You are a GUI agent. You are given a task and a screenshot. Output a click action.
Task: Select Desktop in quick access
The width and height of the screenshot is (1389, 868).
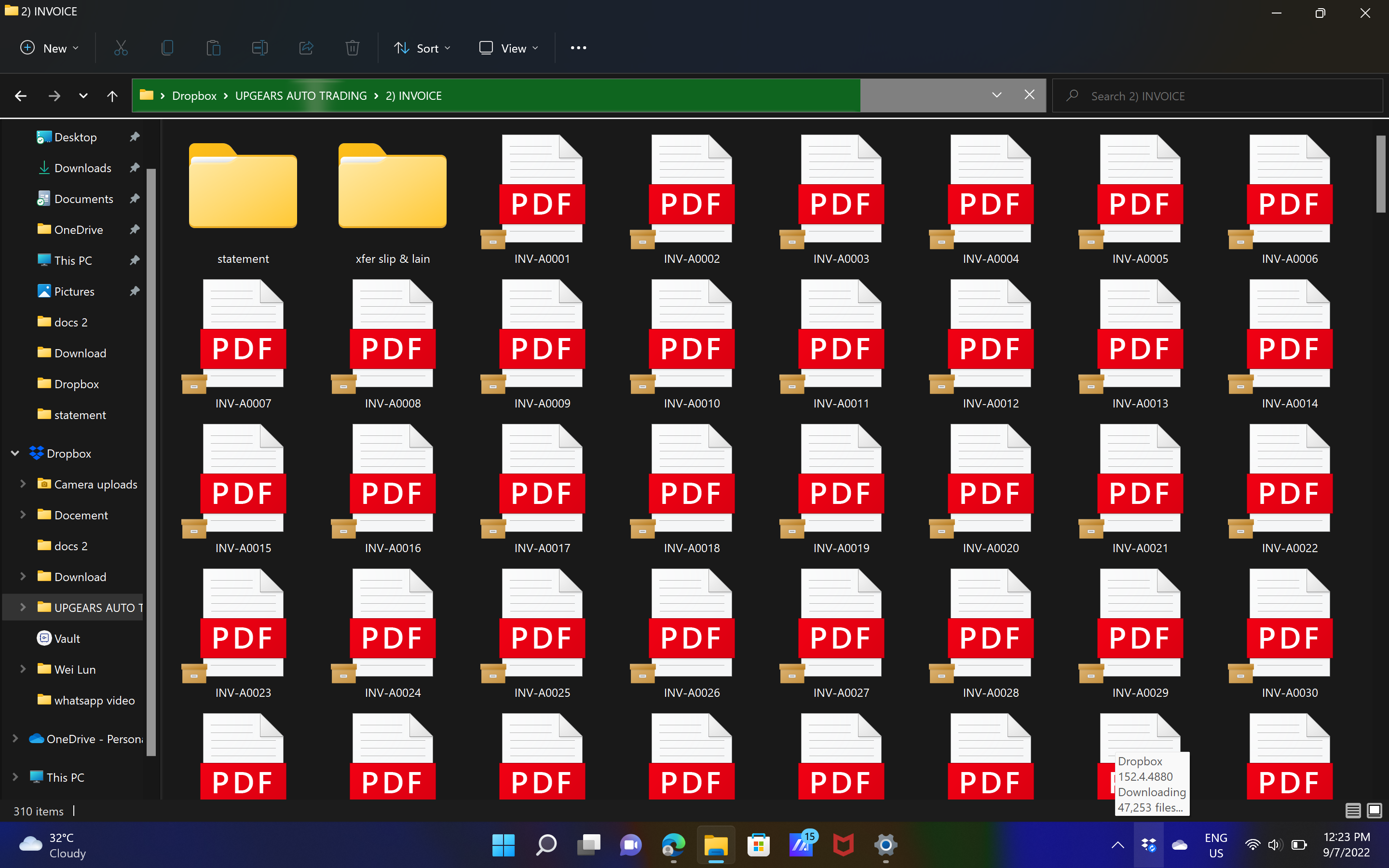click(x=75, y=137)
